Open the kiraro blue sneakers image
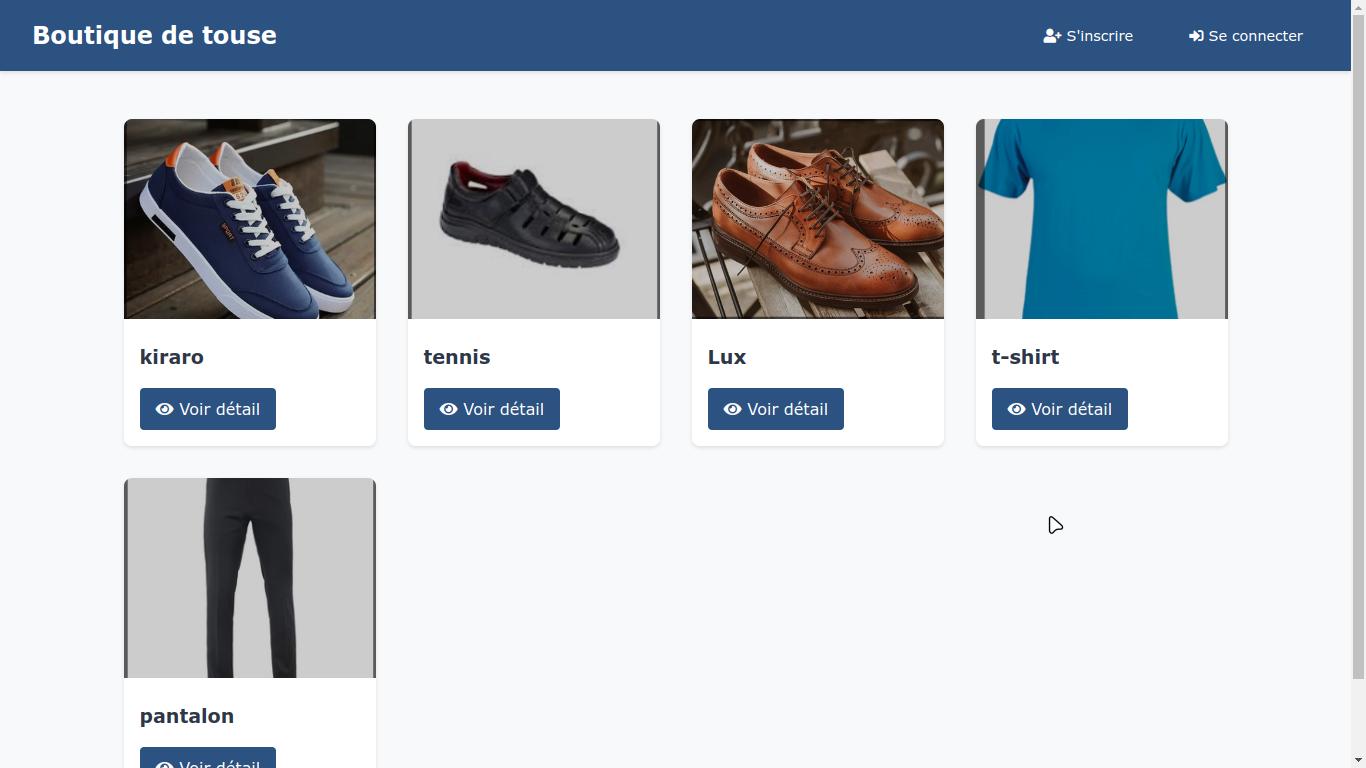Viewport: 1366px width, 768px height. coord(250,219)
